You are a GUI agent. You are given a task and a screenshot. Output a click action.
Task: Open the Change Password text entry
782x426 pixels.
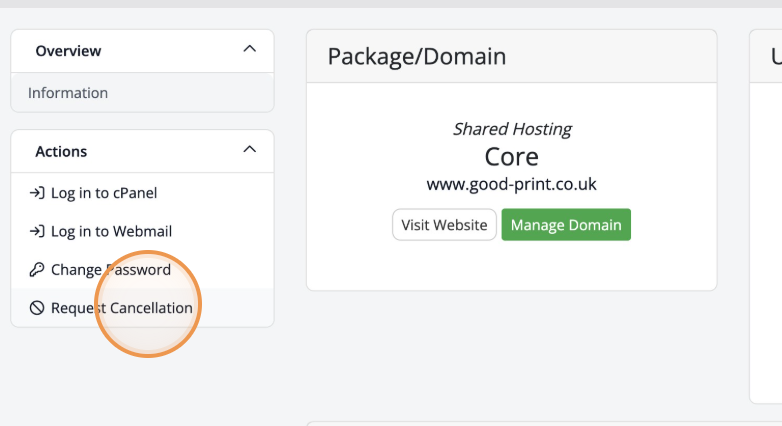(111, 270)
